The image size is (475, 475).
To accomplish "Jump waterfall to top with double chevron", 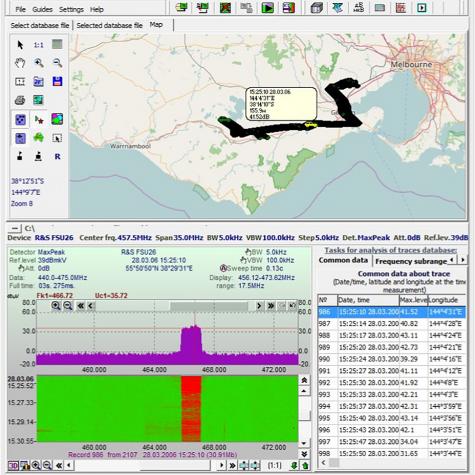I will (304, 380).
